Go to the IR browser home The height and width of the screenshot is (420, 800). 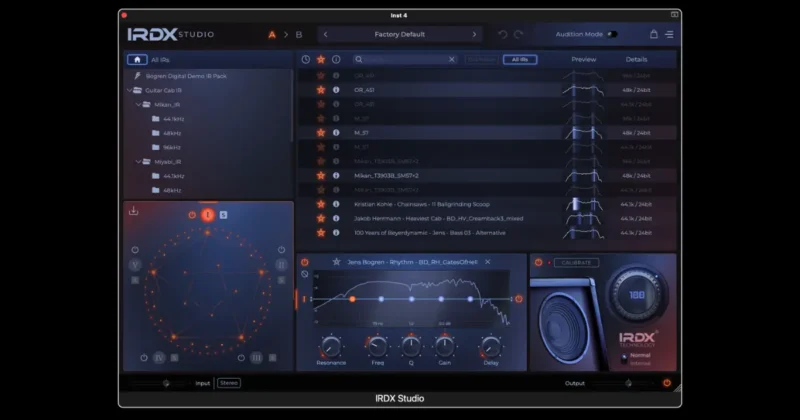pos(137,60)
